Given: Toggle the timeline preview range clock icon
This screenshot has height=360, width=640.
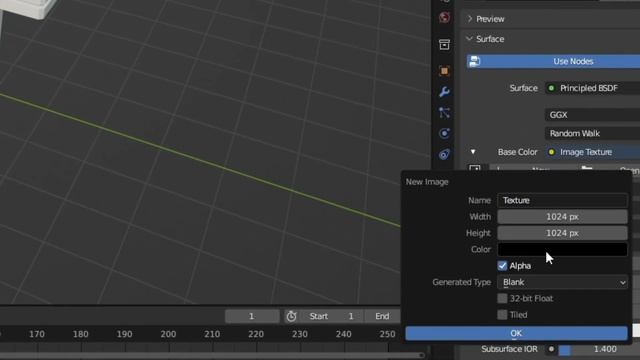Looking at the screenshot, I should 291,316.
